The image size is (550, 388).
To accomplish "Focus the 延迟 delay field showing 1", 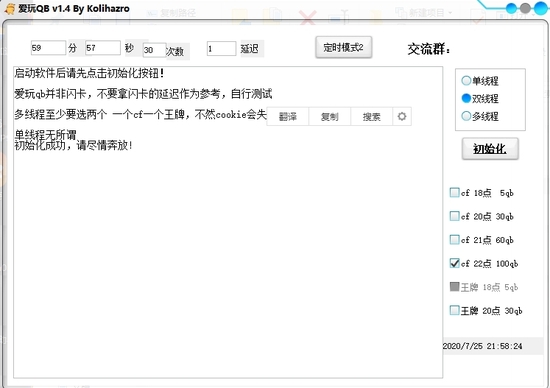I will coord(221,49).
